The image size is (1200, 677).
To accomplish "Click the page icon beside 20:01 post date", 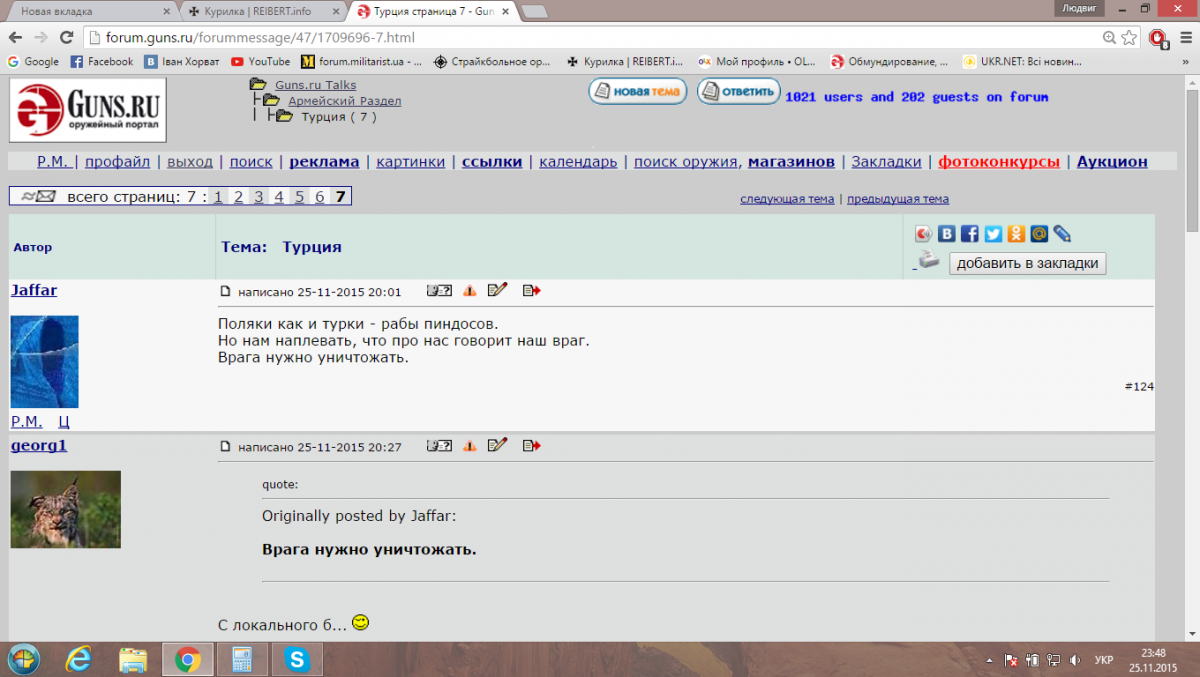I will 226,292.
